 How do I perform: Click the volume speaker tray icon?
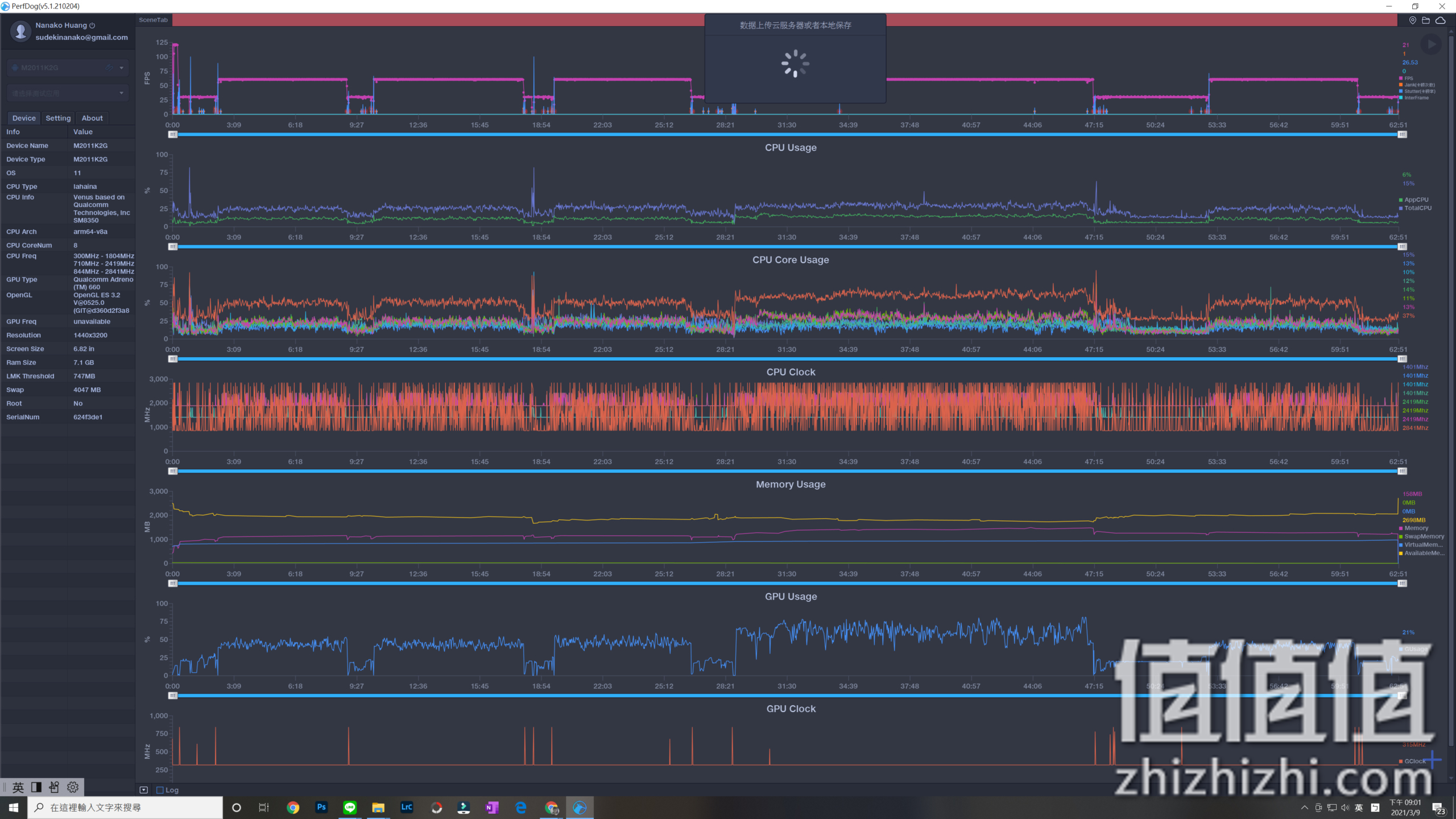(x=1345, y=808)
